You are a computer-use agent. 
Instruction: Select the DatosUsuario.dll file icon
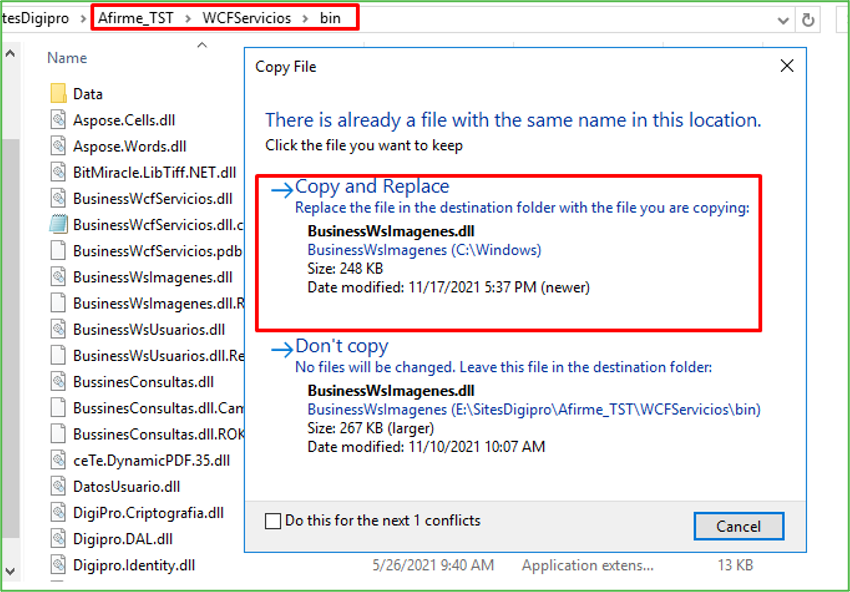[x=58, y=487]
